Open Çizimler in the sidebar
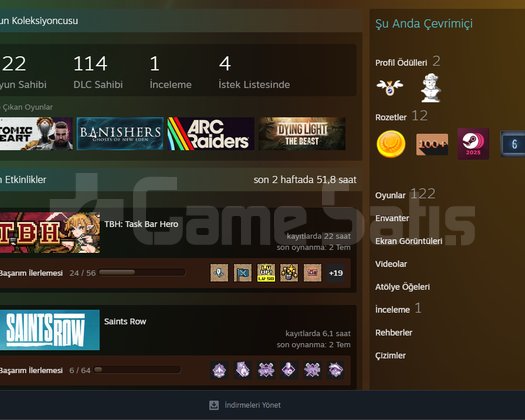The width and height of the screenshot is (525, 420). pos(390,356)
